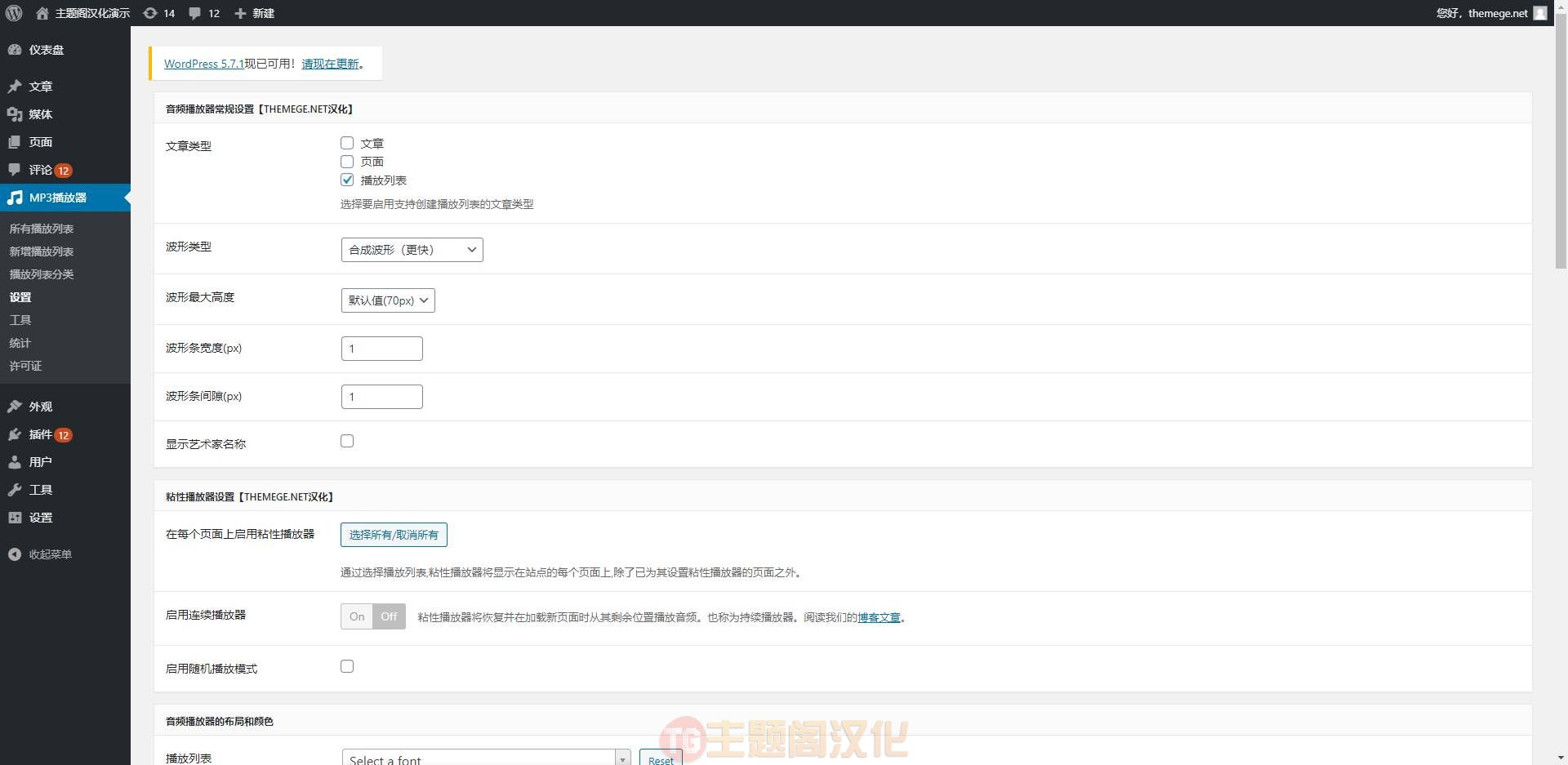
Task: Click the WordPress logo icon
Action: (x=14, y=13)
